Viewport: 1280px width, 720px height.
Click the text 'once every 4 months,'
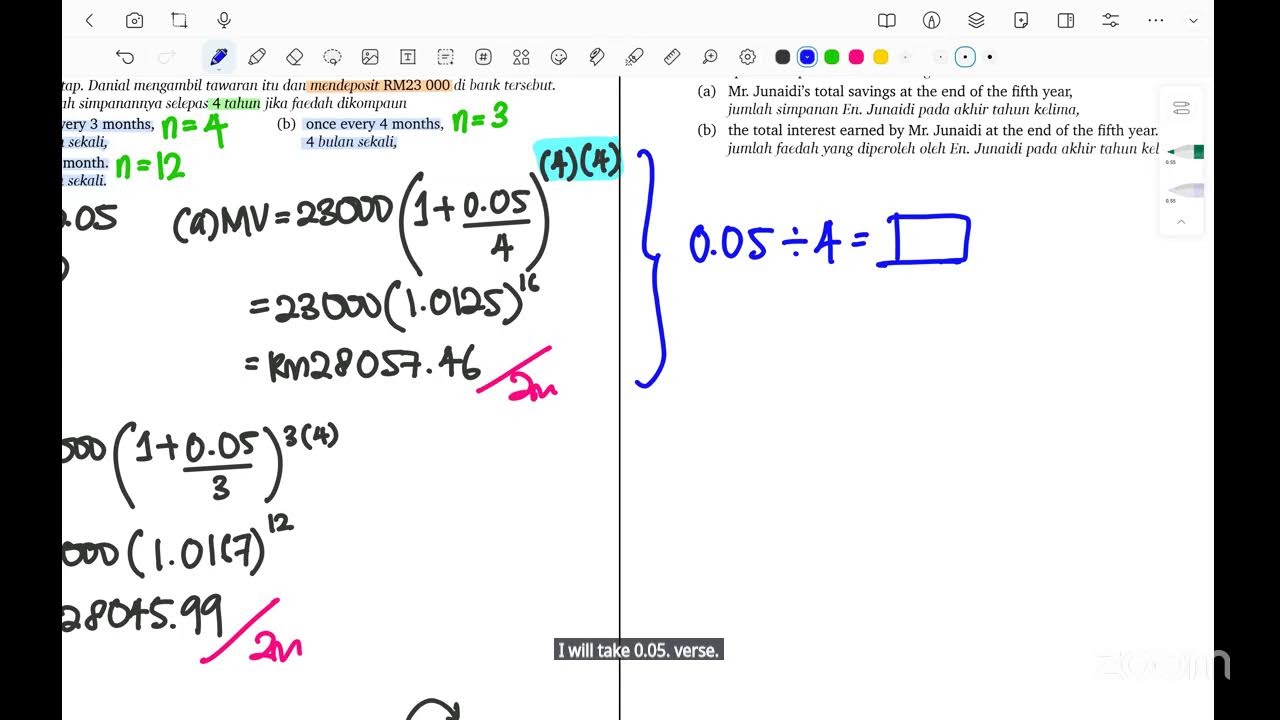[374, 124]
